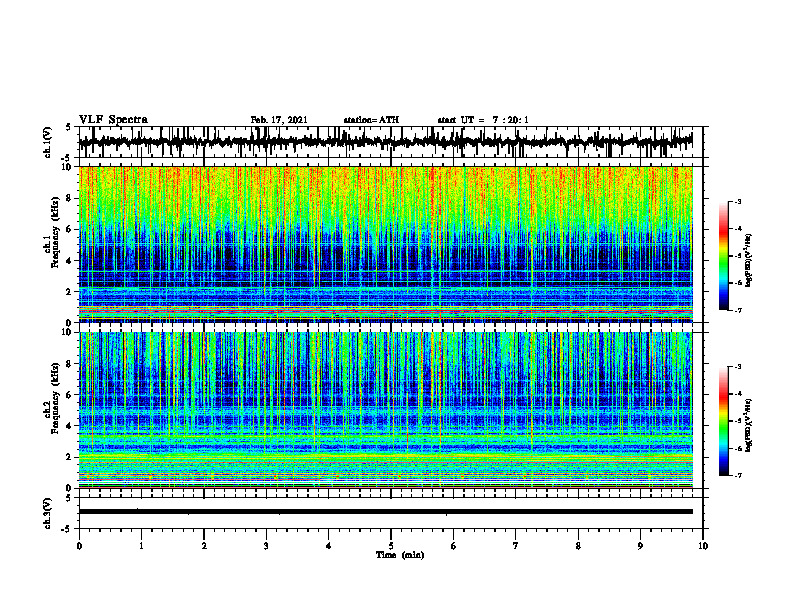Click the log(PSD) label beside ch.2 color bar
Screen dimensions: 792x612
(749, 425)
